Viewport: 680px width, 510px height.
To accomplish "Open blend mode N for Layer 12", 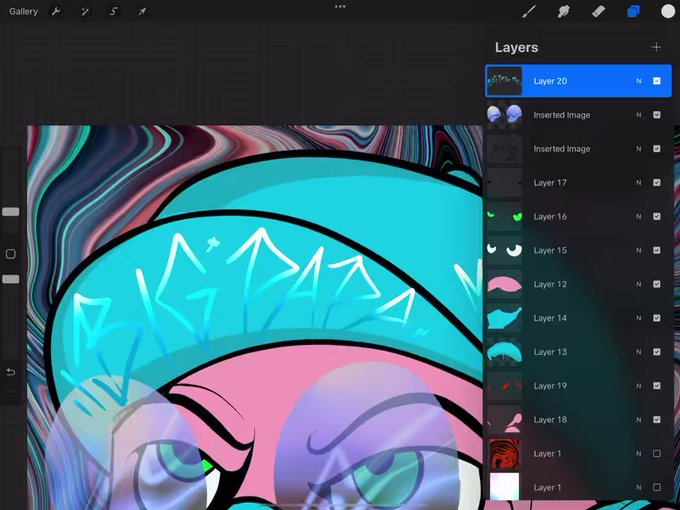I will tap(638, 284).
